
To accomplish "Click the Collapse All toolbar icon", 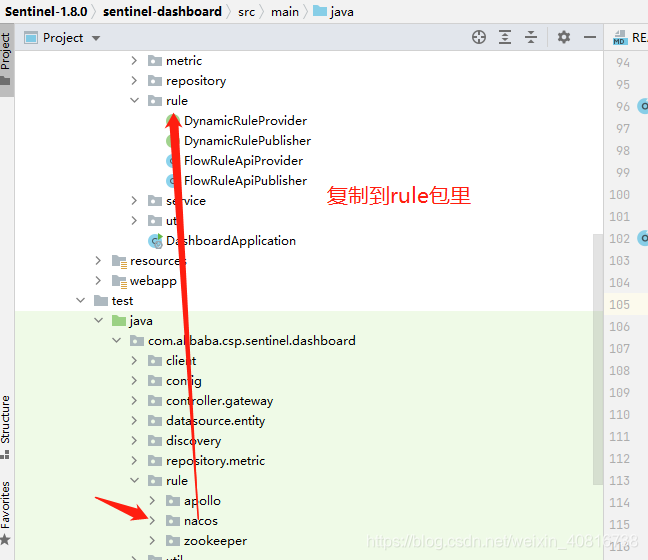I will click(531, 37).
